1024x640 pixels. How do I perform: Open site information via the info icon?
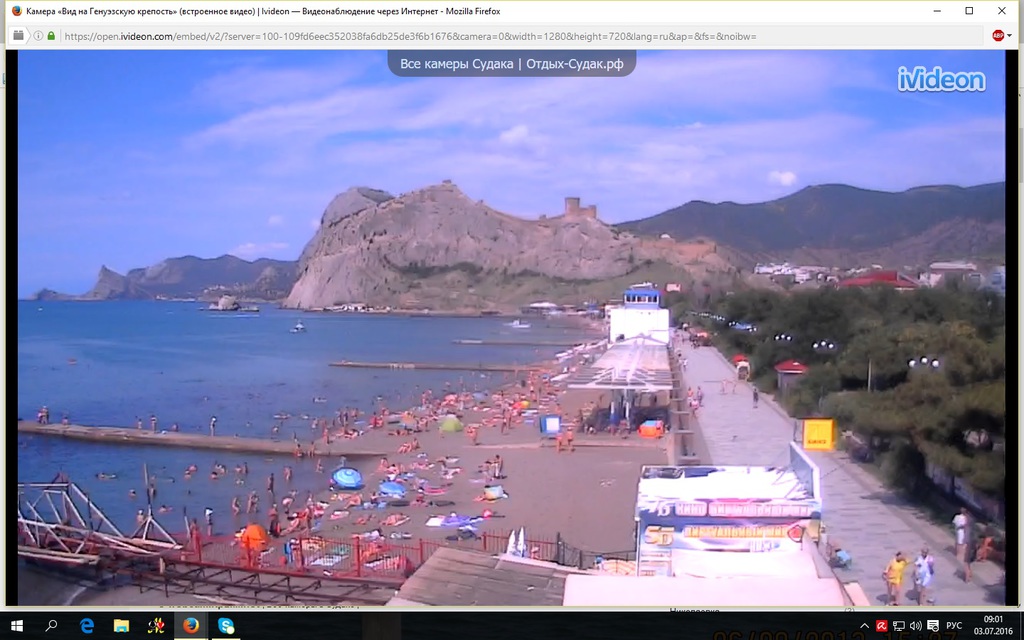37,36
